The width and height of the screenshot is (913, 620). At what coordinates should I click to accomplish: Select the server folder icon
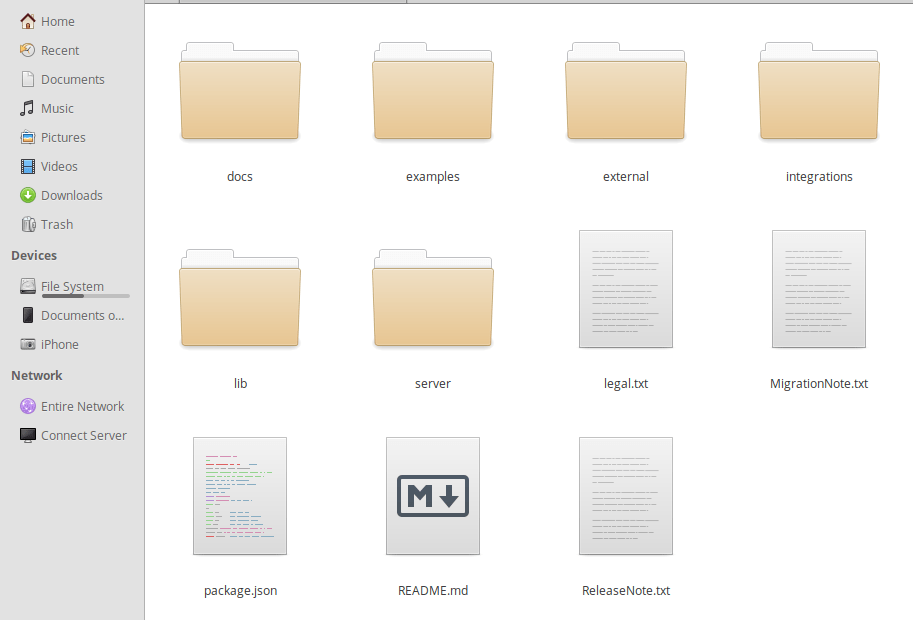[433, 298]
